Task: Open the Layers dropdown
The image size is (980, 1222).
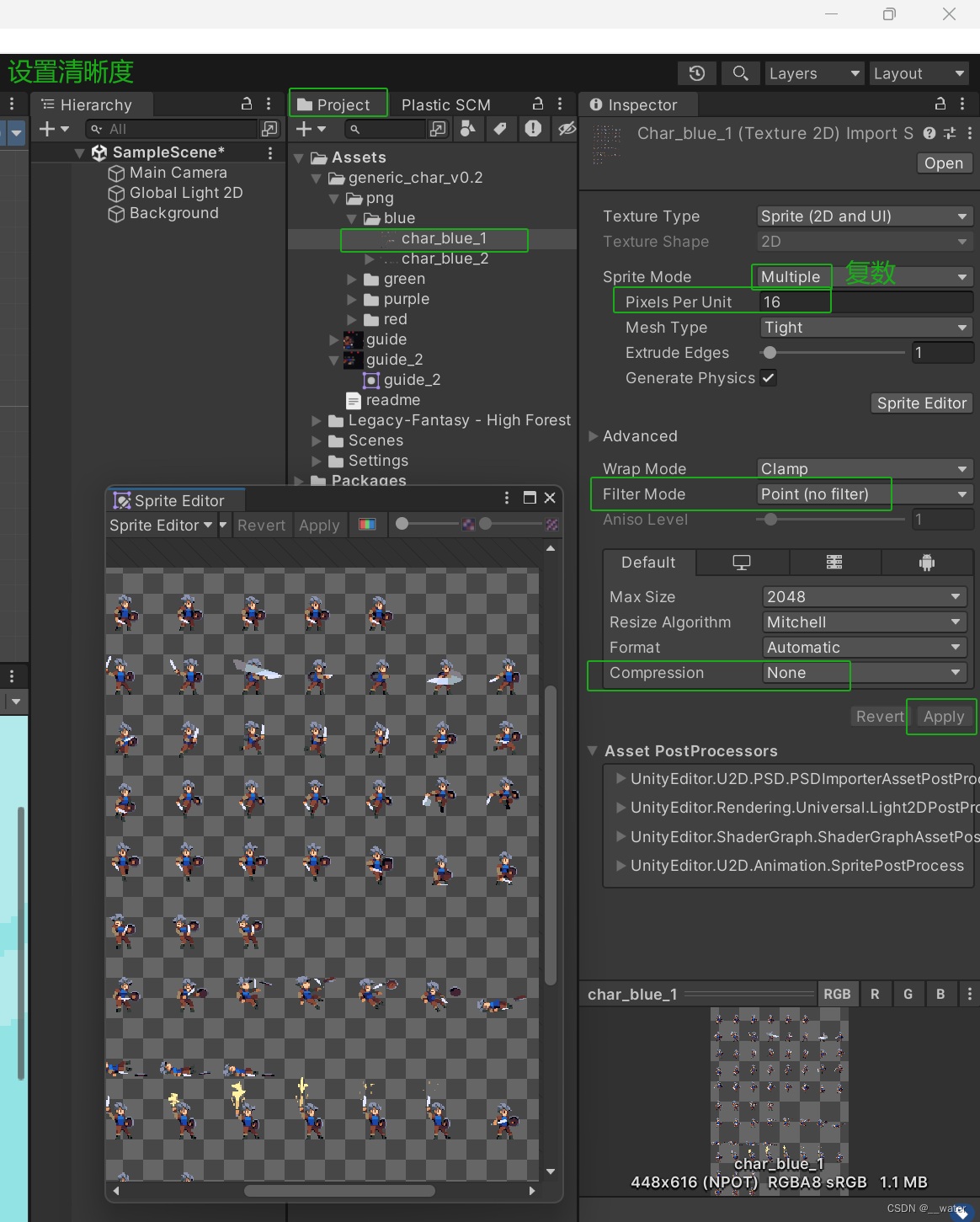Action: click(x=815, y=73)
